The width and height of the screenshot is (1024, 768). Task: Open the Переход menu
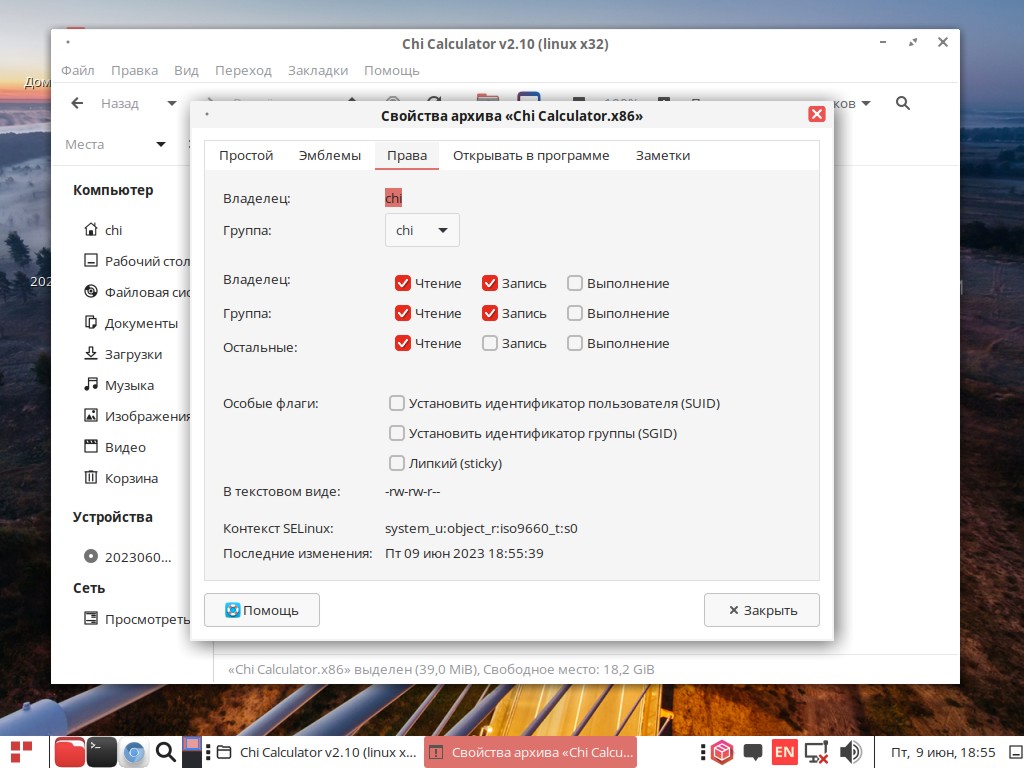(243, 71)
